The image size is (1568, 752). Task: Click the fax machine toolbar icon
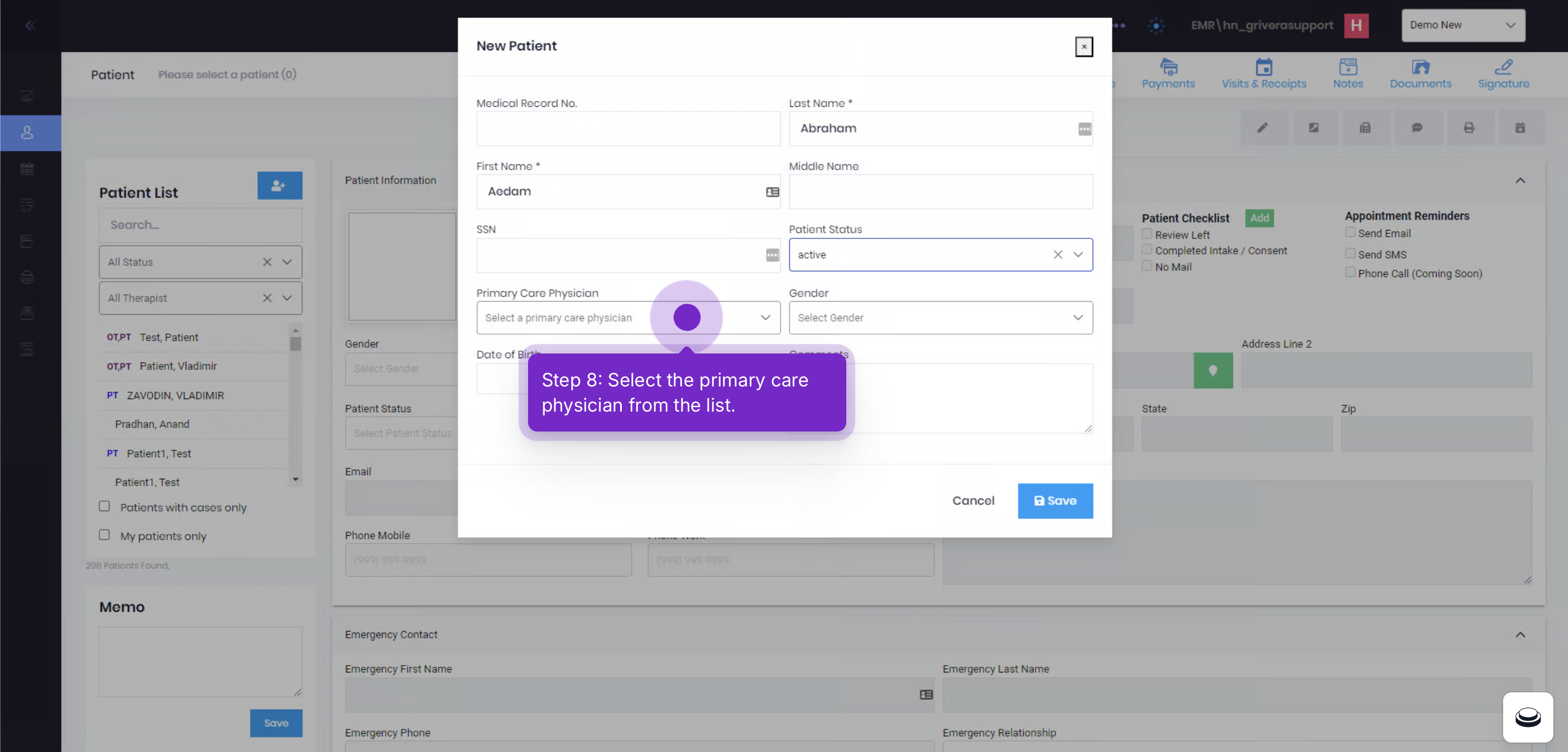[x=1365, y=128]
